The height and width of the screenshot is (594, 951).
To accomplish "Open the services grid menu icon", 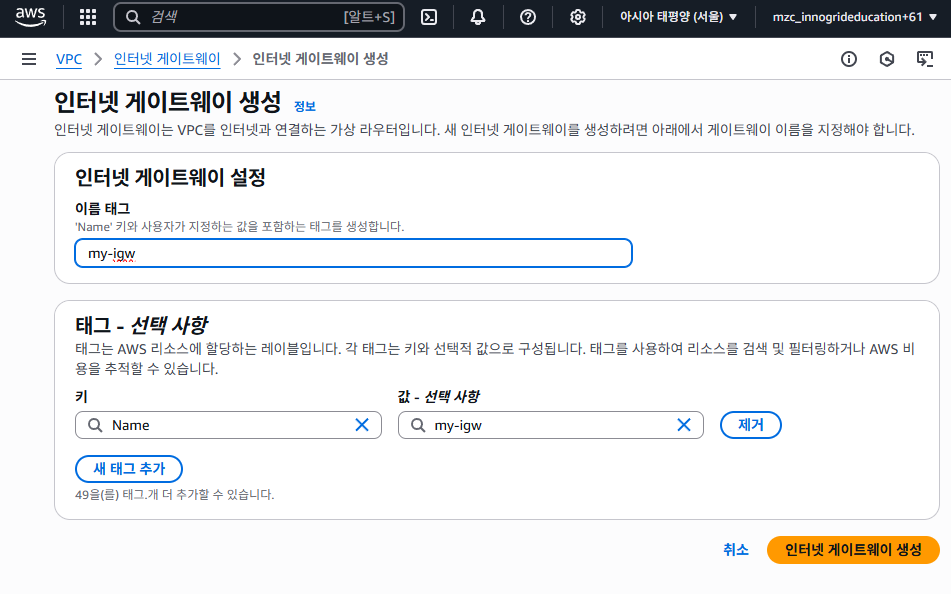I will [x=88, y=17].
